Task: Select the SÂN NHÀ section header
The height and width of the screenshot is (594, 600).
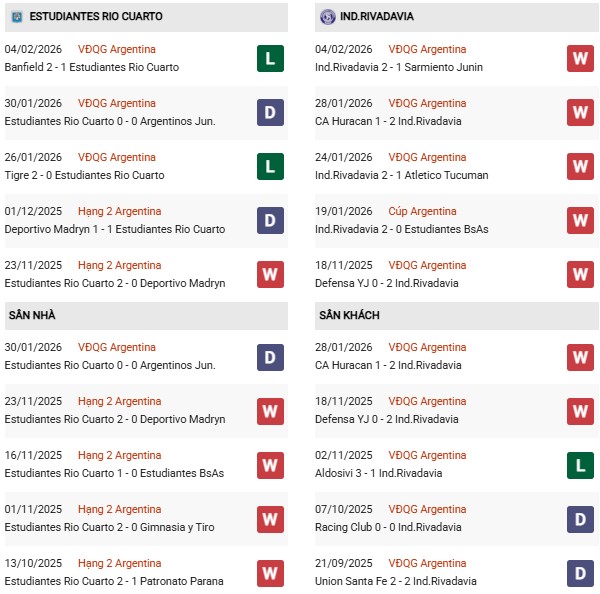Action: tap(32, 315)
